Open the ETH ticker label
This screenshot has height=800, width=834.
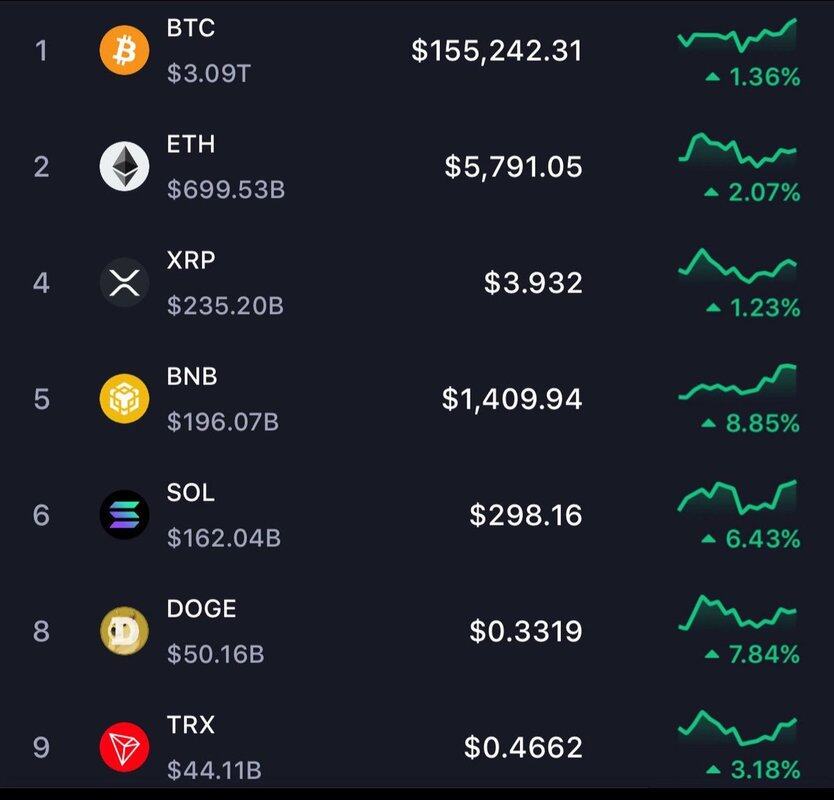click(x=191, y=144)
